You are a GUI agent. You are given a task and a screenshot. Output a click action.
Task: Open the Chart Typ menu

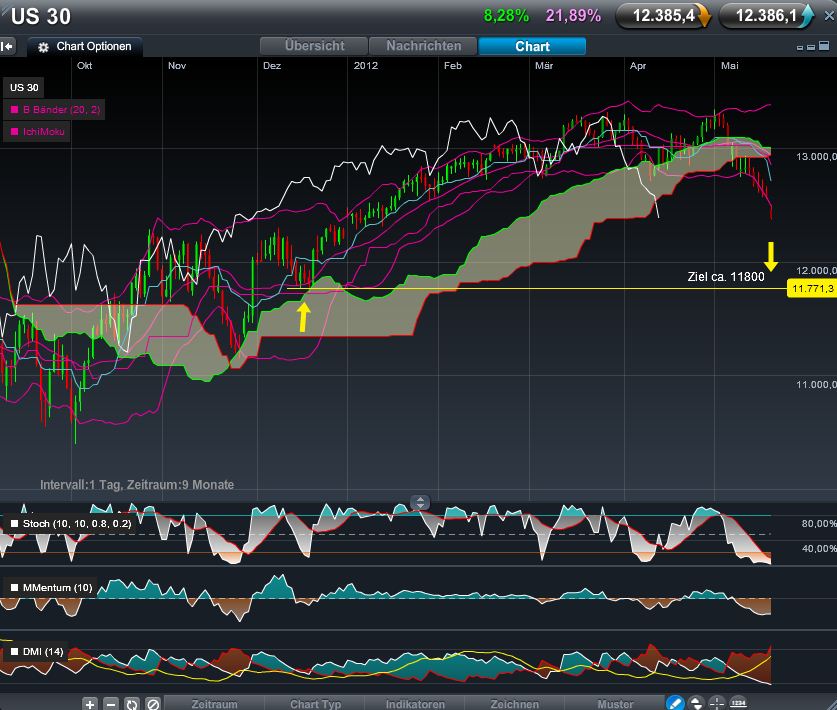pos(315,704)
